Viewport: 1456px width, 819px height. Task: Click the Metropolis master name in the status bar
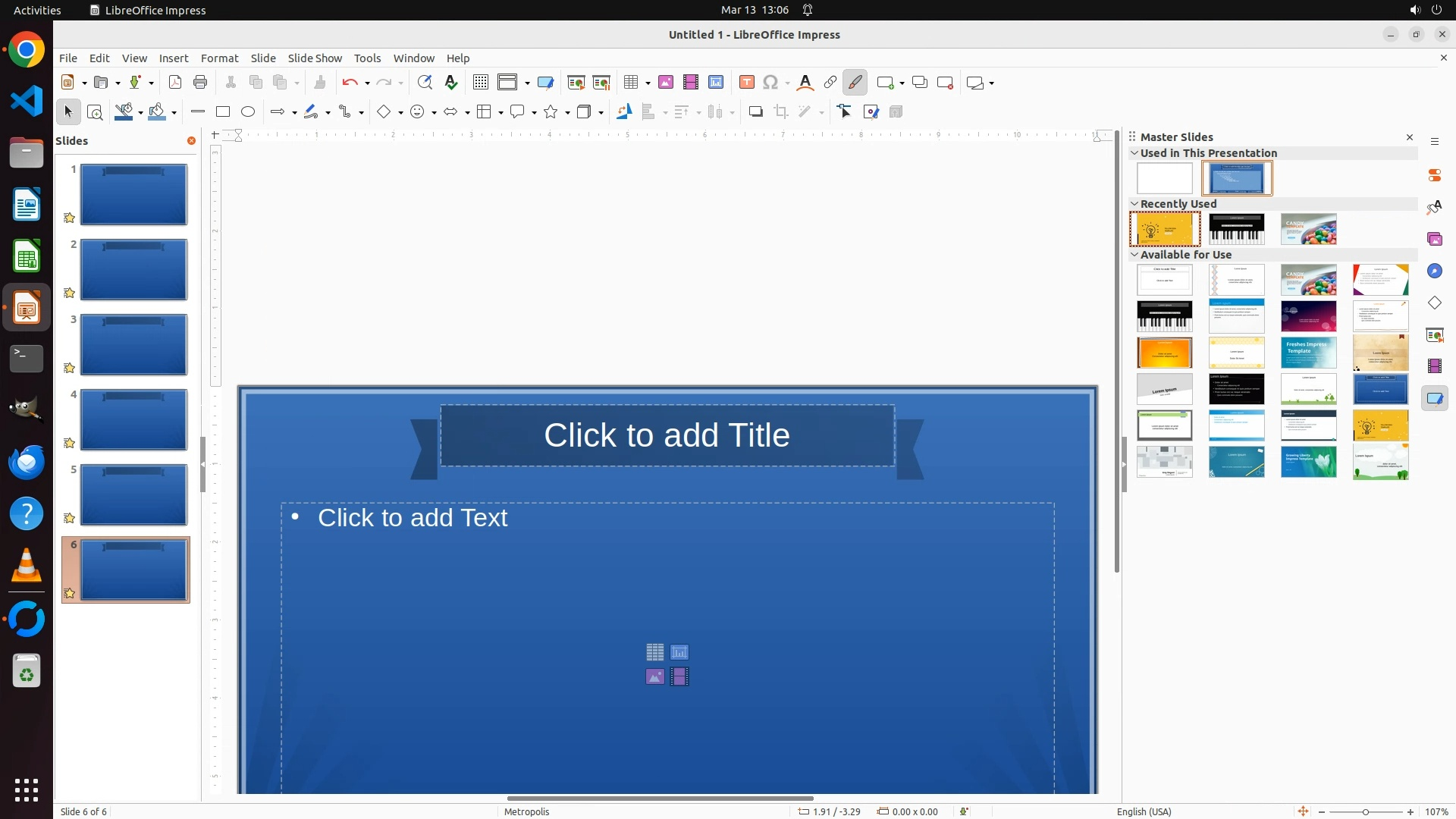pos(526,811)
